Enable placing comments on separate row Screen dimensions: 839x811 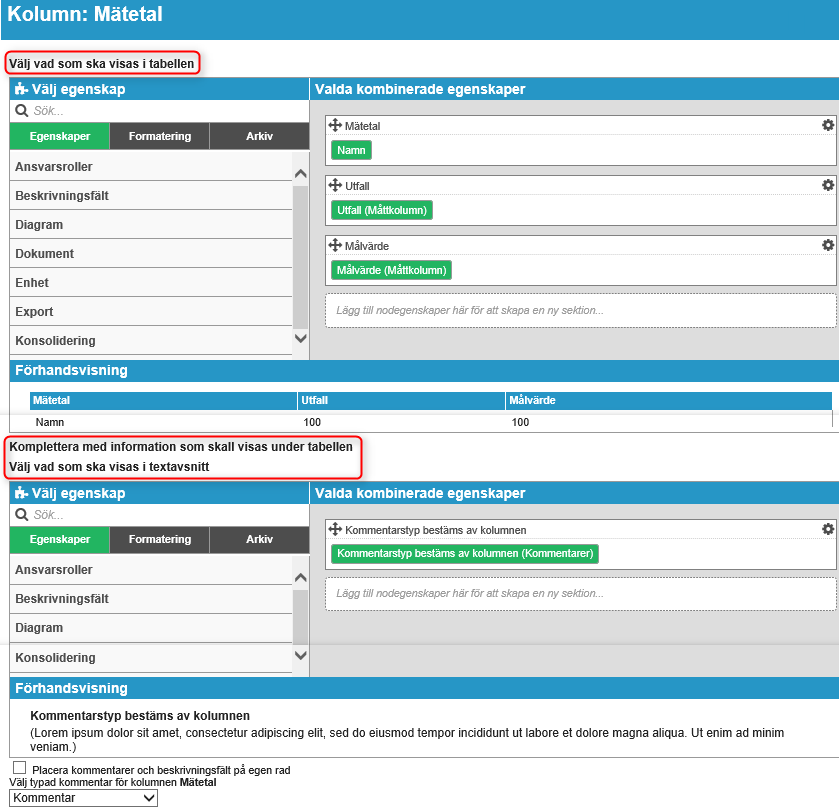19,767
